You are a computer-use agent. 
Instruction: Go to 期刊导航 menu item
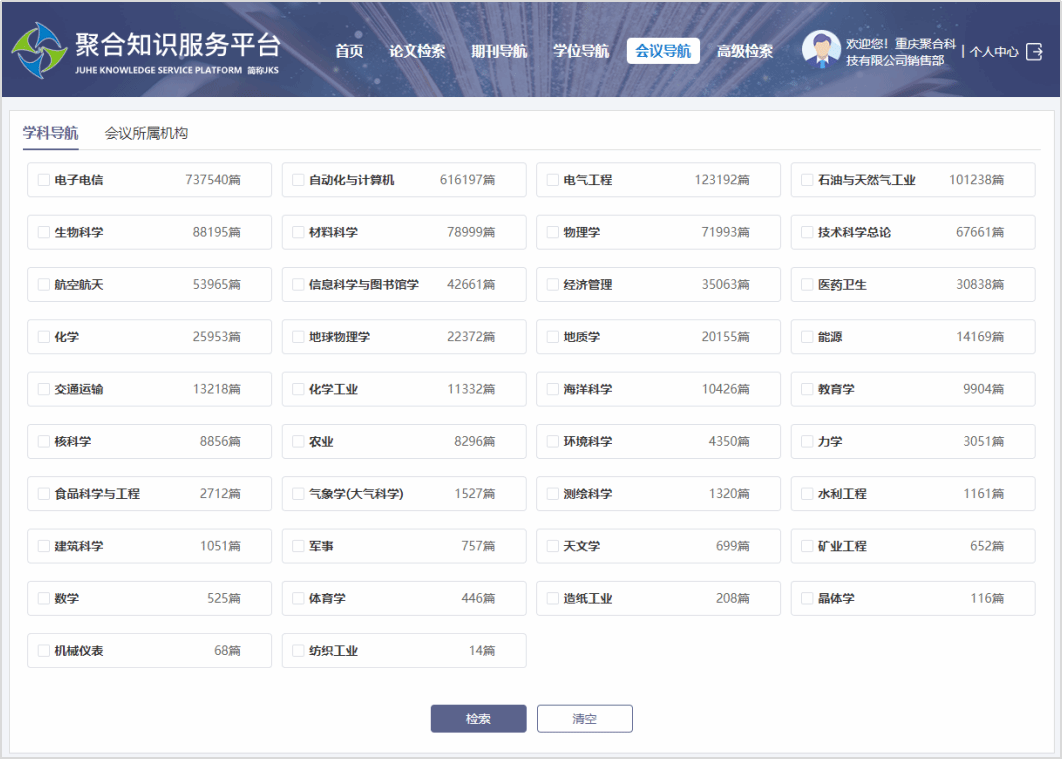point(499,51)
